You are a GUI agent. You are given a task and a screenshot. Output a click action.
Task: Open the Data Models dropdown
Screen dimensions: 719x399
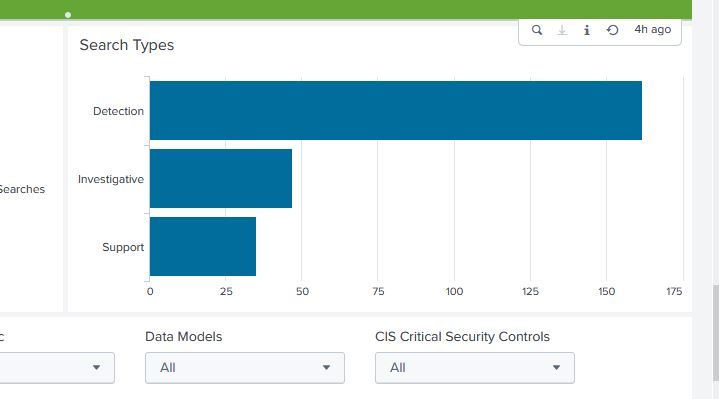245,368
